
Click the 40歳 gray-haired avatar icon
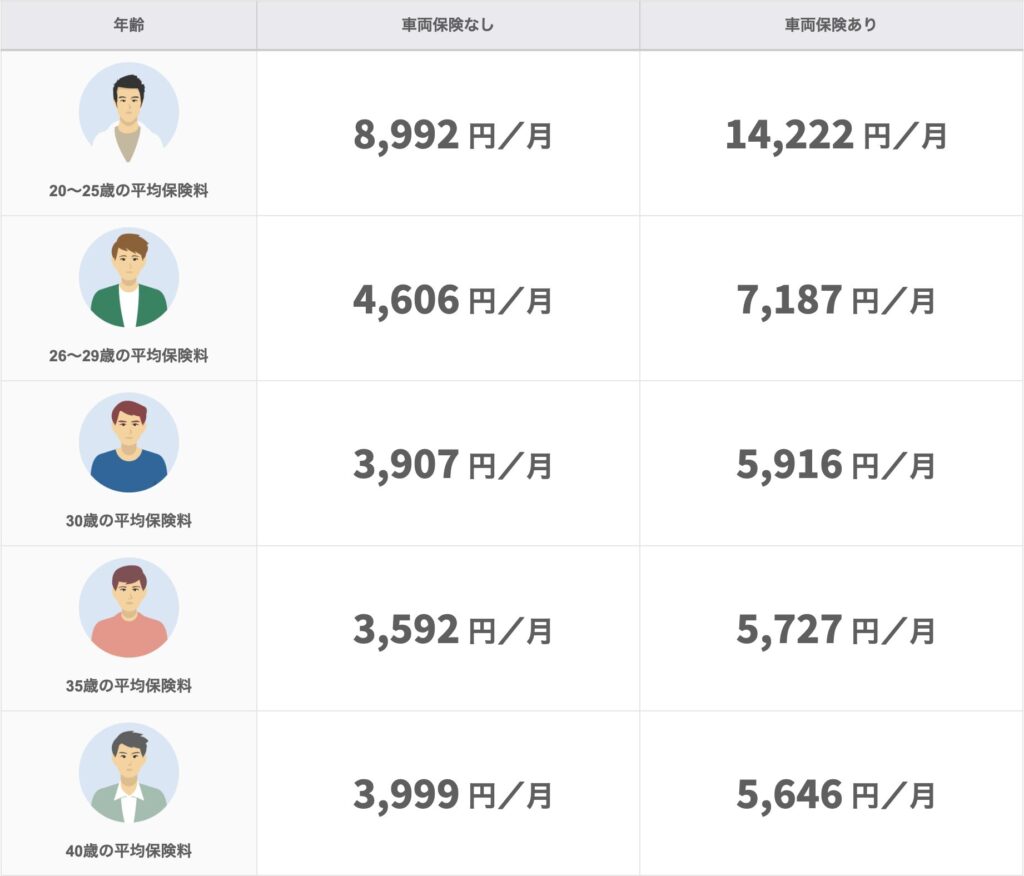(x=129, y=773)
